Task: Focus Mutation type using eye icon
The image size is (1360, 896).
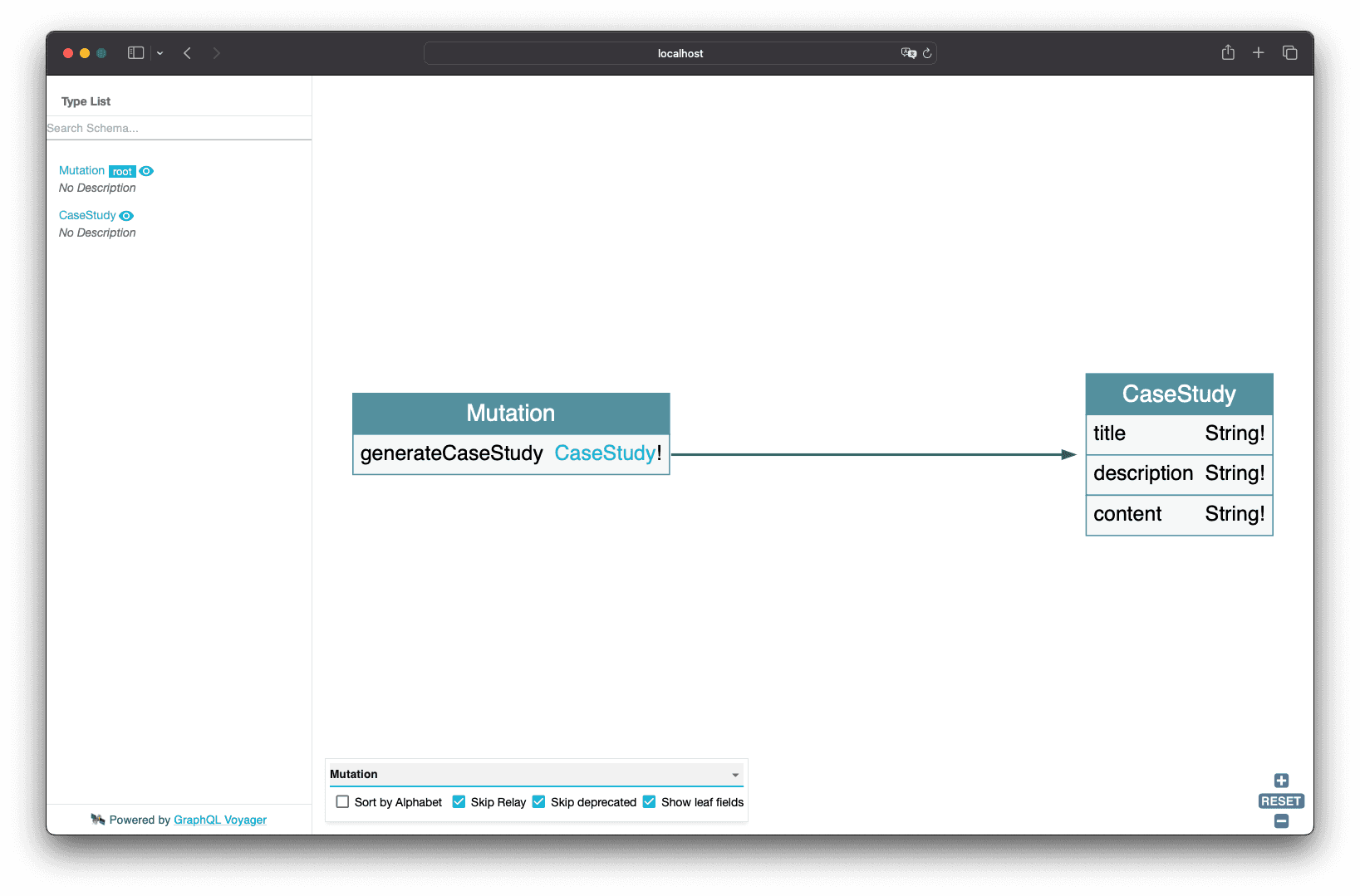Action: point(146,171)
